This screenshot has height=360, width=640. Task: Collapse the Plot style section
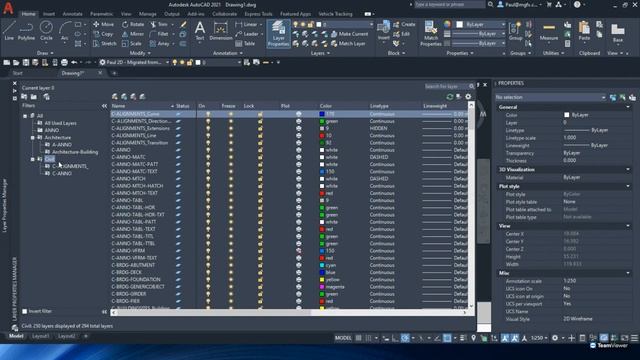pyautogui.click(x=628, y=187)
